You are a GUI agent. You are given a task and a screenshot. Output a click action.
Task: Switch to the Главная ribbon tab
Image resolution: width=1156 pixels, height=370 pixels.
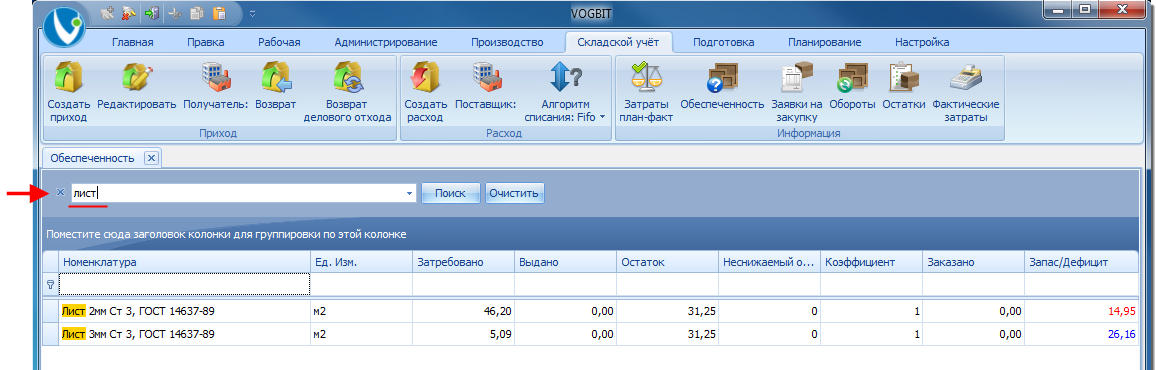coord(133,42)
